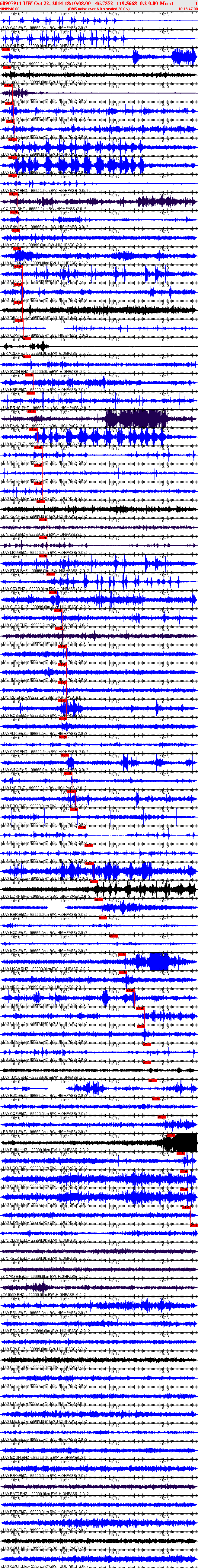Click the coordinates 46.7552 -119.5668
198x1568 pixels.
116,3
